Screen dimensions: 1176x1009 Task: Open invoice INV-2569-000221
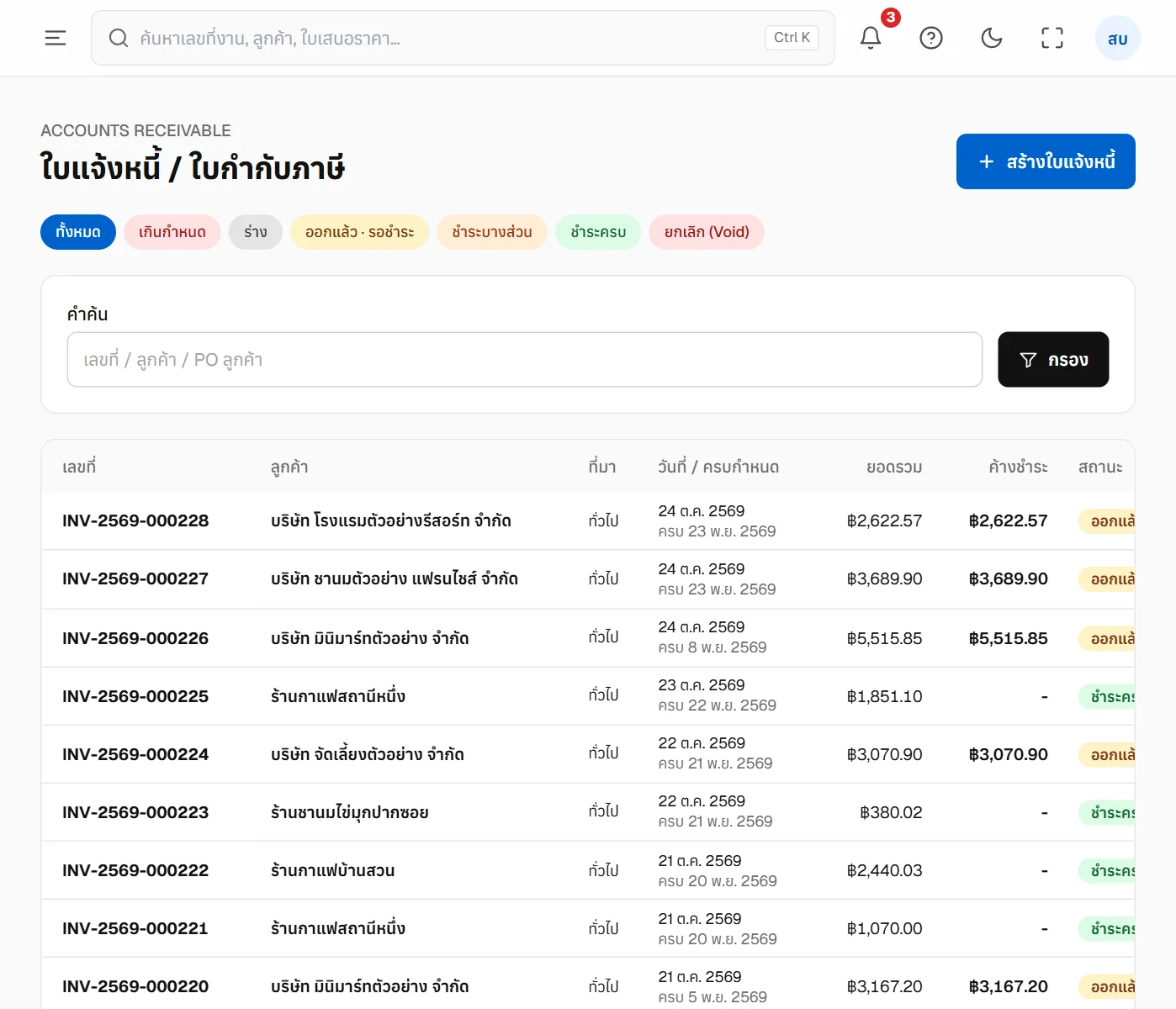135,928
